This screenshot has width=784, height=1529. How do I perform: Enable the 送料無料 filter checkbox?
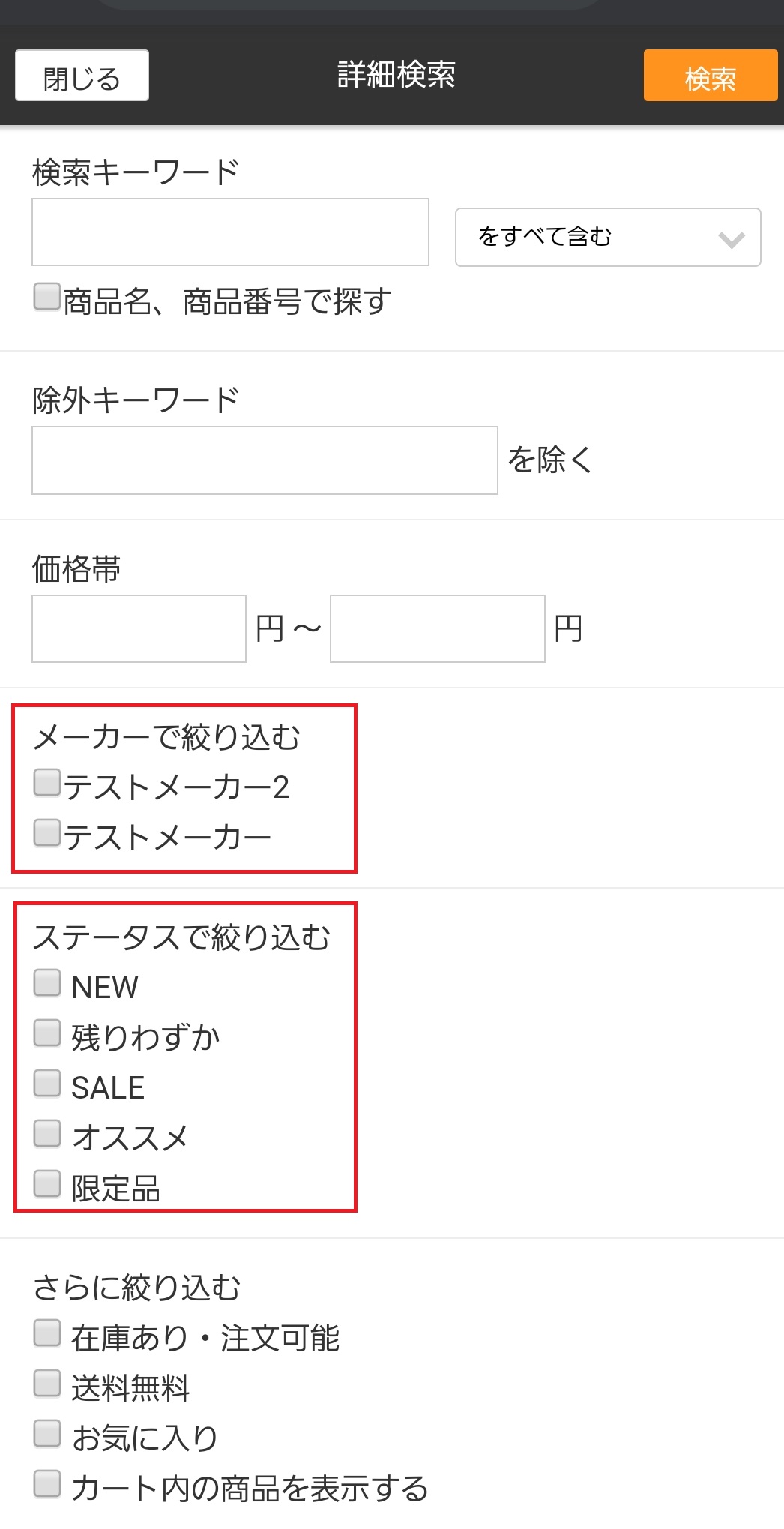point(47,1384)
